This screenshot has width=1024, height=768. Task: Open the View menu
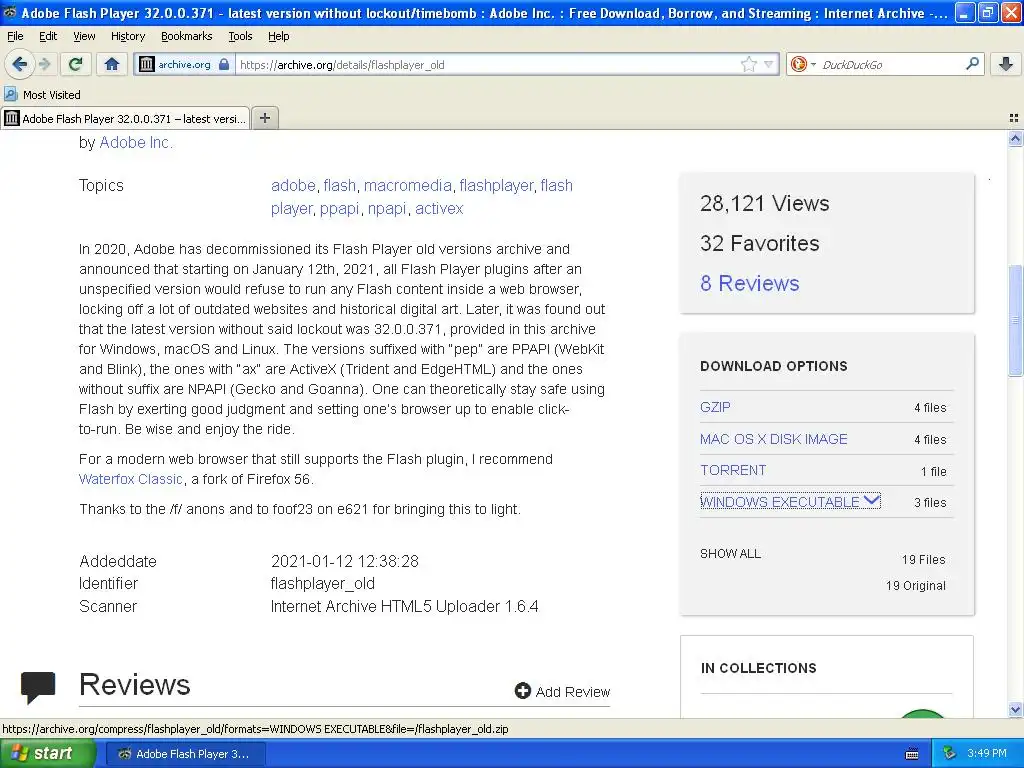84,36
